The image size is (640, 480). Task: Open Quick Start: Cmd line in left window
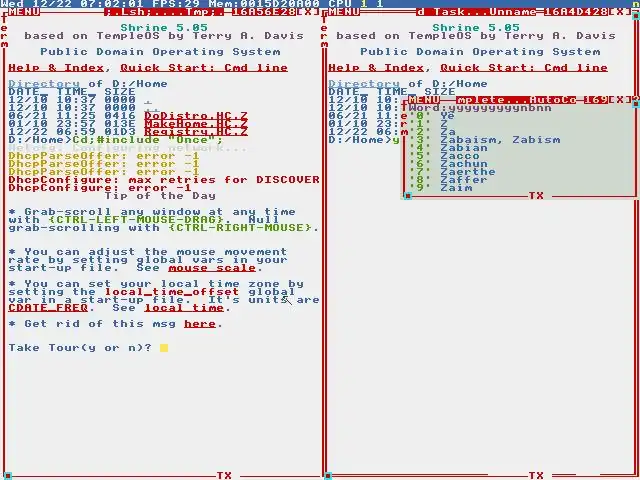point(204,68)
